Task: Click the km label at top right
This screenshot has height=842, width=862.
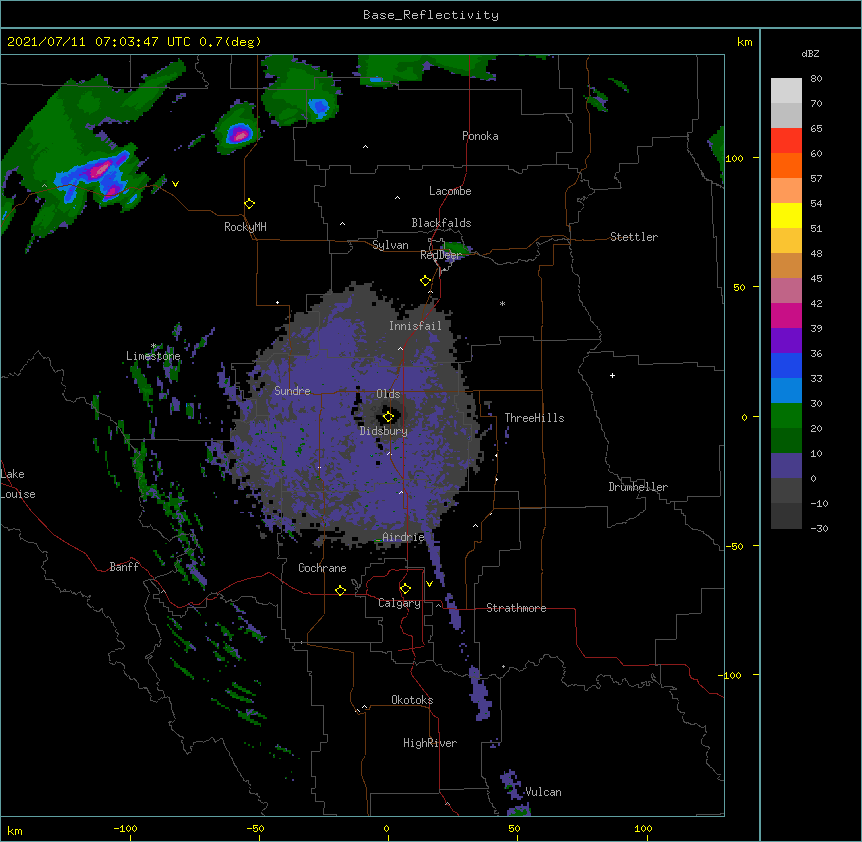Action: pos(744,42)
